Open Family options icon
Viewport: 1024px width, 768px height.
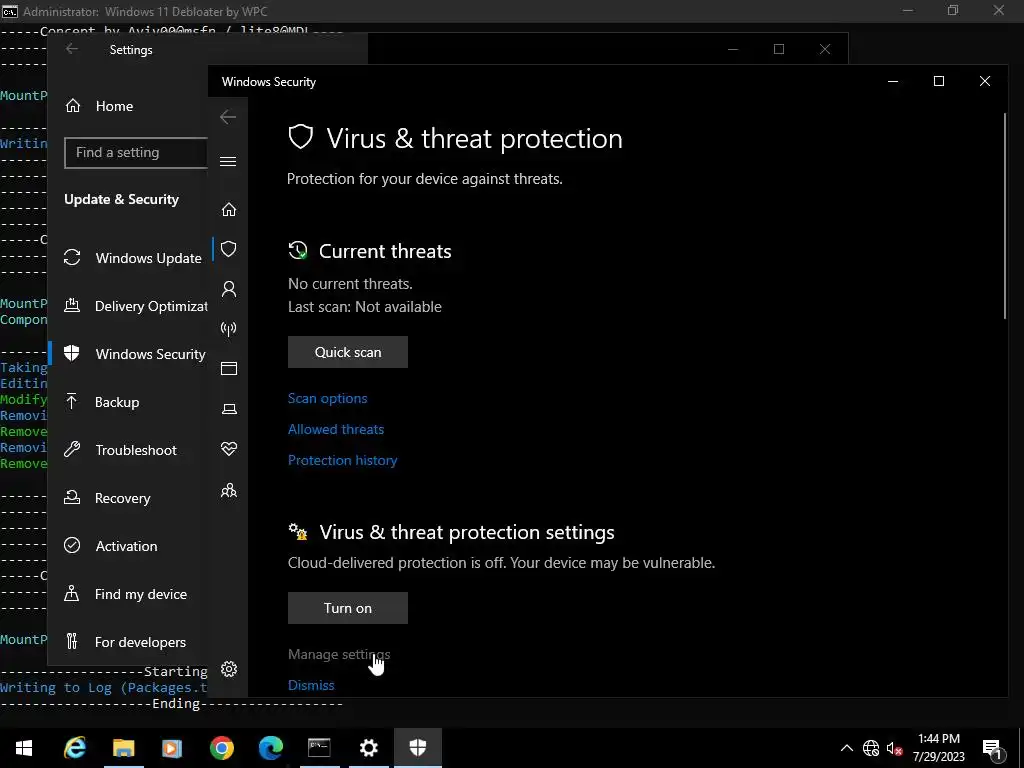[x=229, y=490]
